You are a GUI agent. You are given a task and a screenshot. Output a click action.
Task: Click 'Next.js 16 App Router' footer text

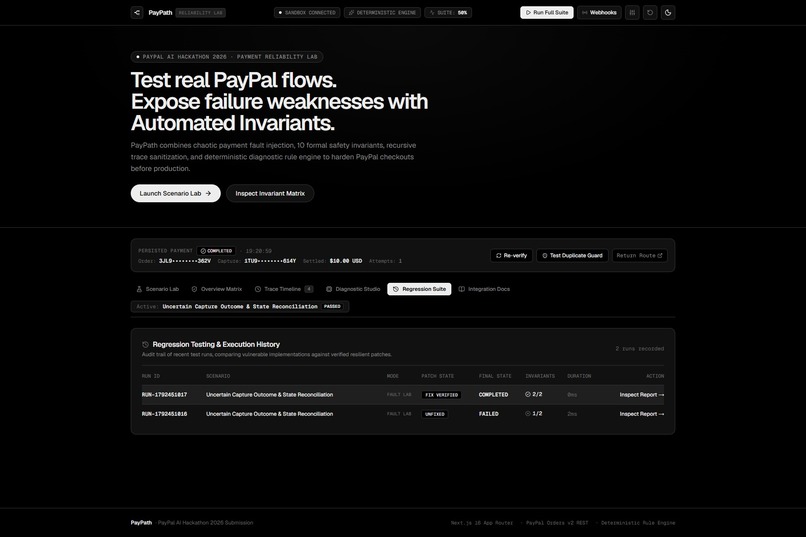[482, 523]
